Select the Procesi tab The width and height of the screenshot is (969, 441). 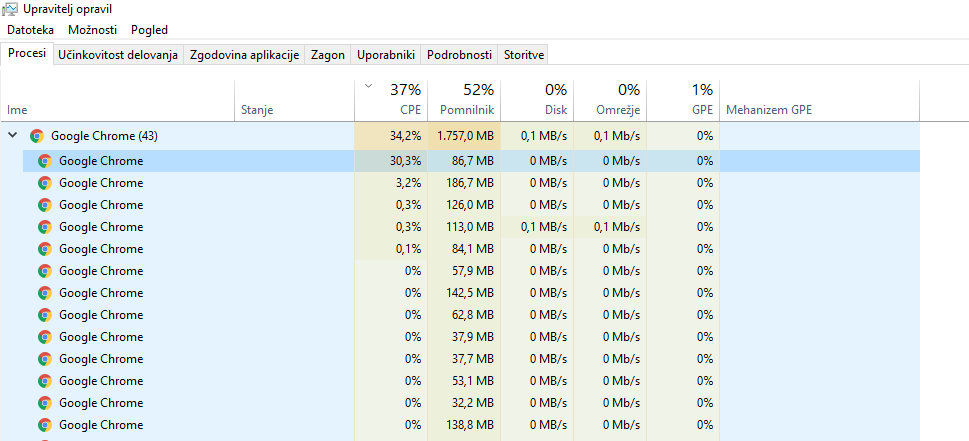27,54
